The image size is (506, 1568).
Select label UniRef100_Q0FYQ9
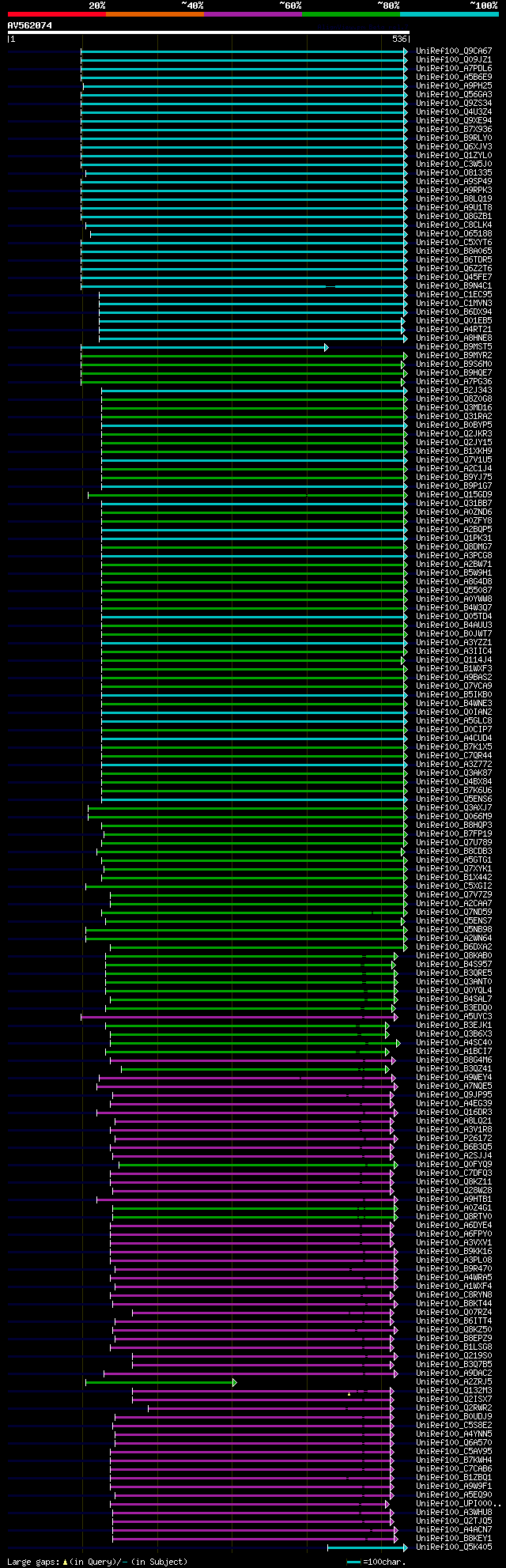tap(454, 1164)
